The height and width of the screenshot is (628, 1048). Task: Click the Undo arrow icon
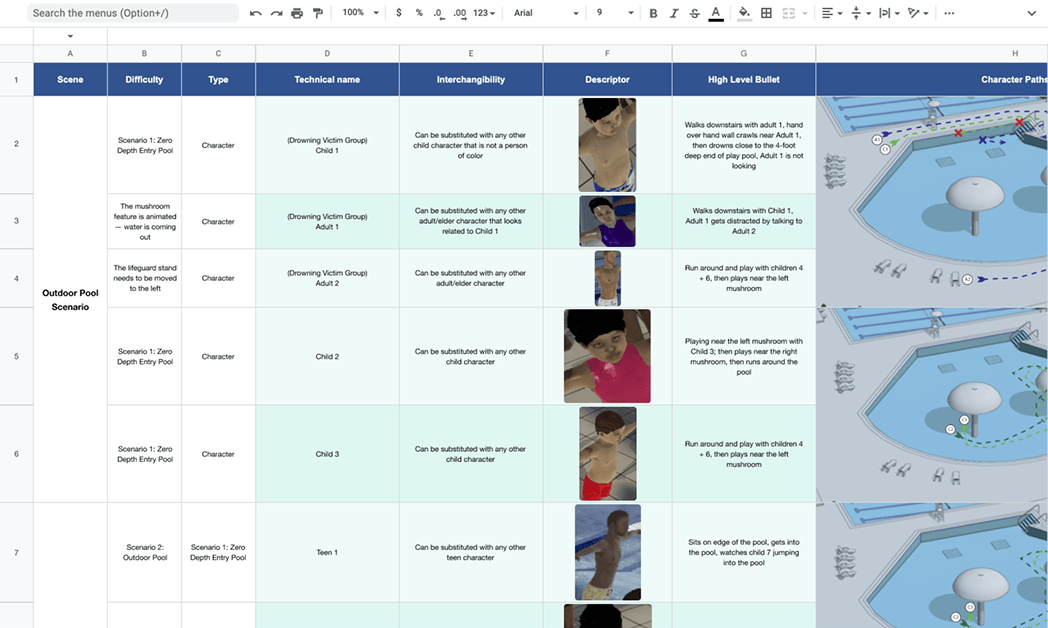click(x=255, y=13)
